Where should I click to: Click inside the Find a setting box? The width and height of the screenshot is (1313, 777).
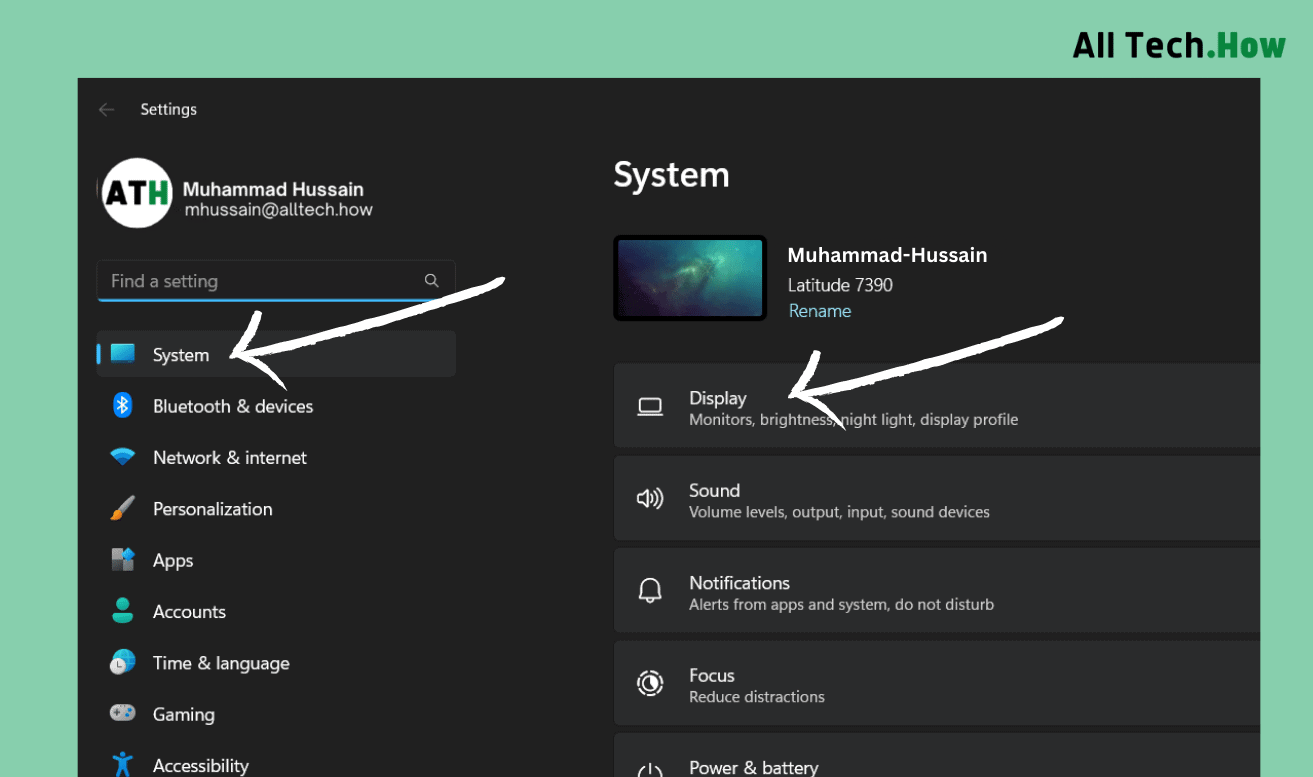pos(250,281)
